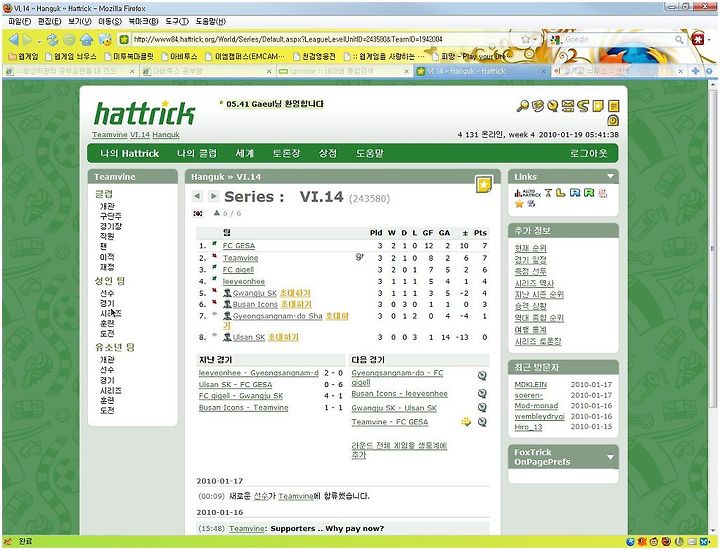
Task: Click the yellow boot icon in Links
Action: (560, 193)
